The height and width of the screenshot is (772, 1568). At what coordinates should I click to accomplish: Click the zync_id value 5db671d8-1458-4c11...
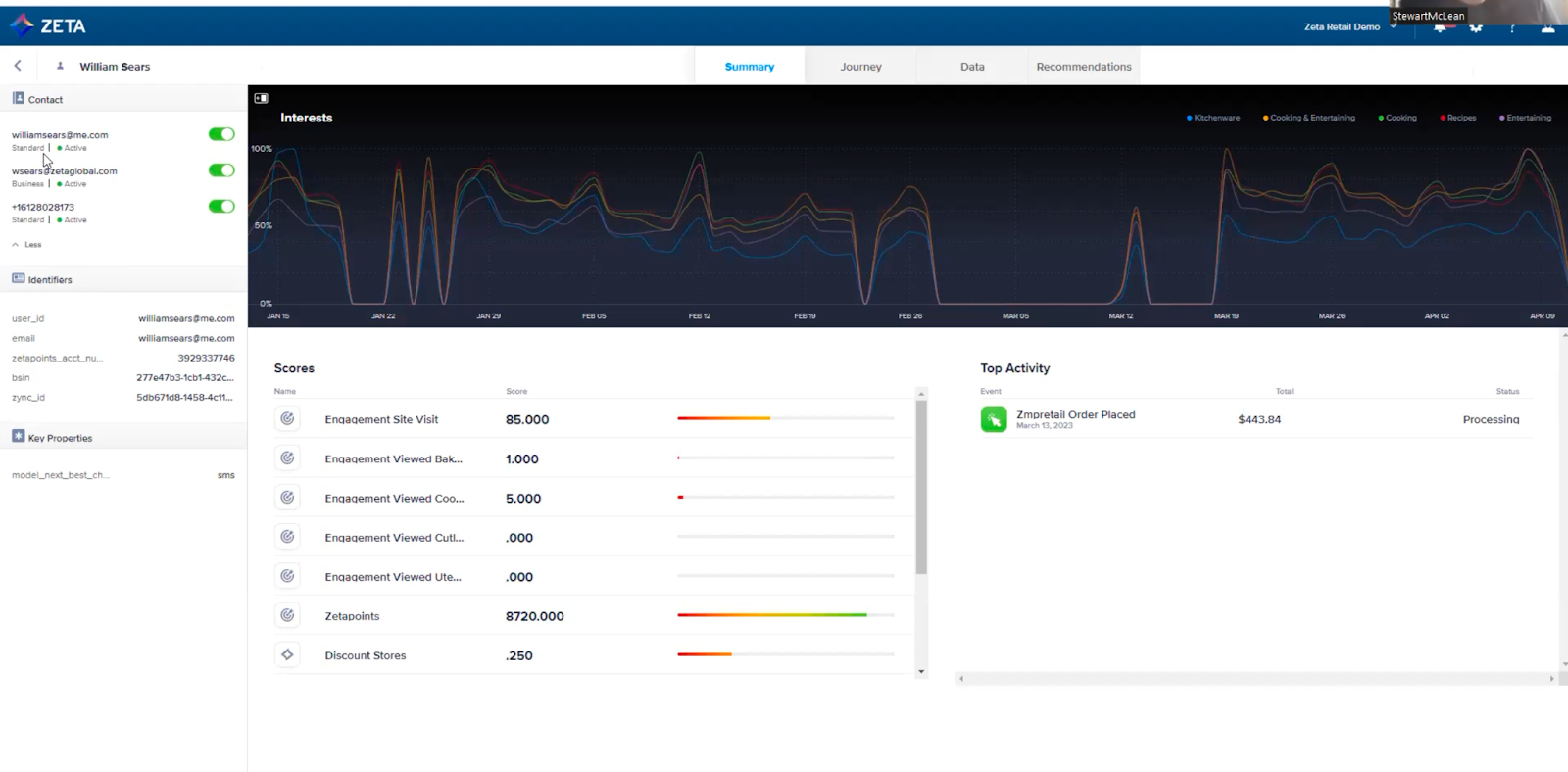pos(185,397)
